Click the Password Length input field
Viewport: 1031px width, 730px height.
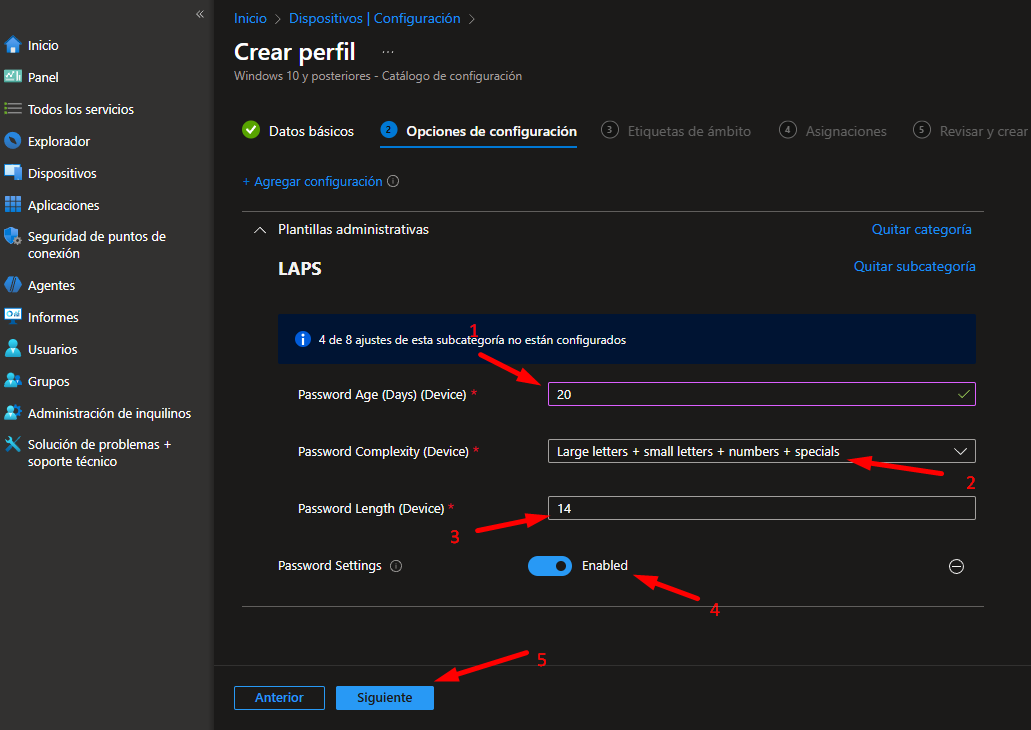(x=760, y=509)
